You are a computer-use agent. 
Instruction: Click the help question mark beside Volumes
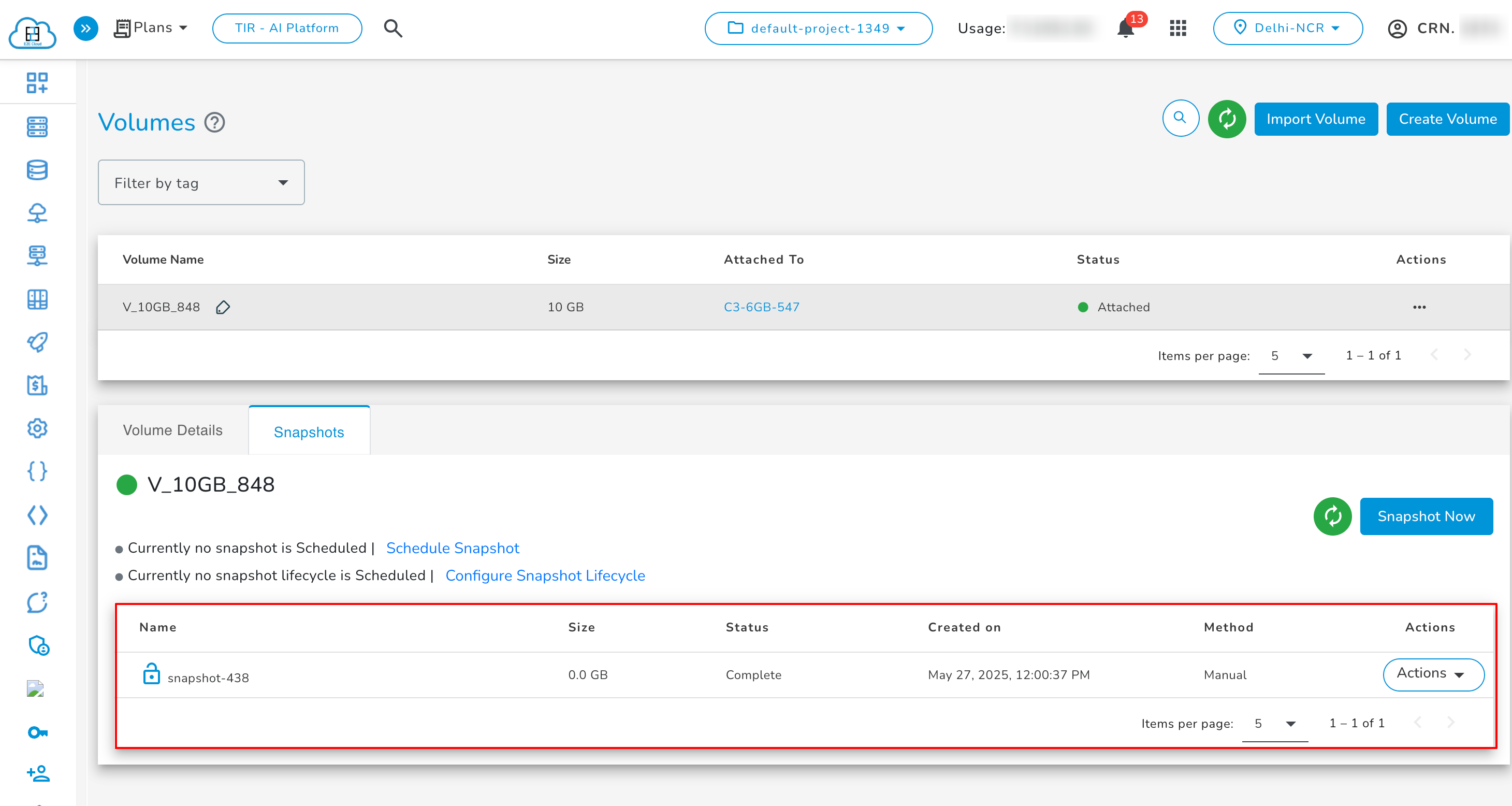(x=214, y=123)
